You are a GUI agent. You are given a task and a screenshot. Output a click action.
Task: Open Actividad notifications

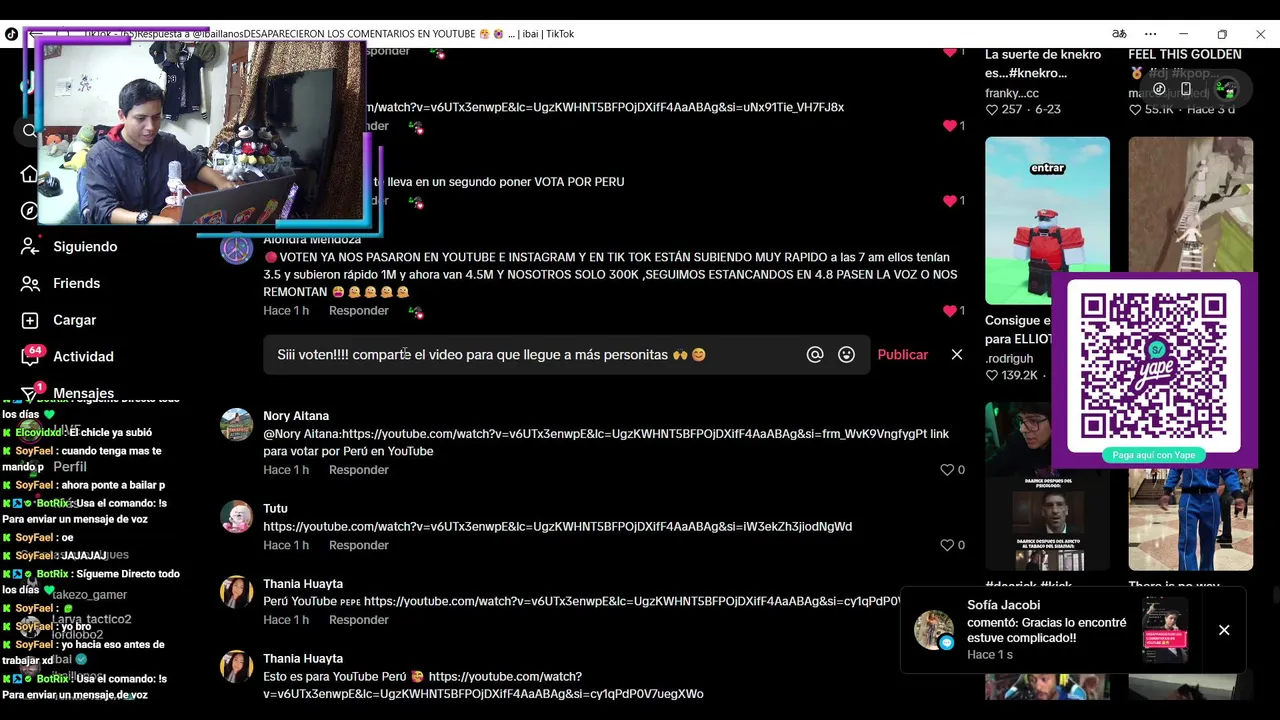[83, 357]
